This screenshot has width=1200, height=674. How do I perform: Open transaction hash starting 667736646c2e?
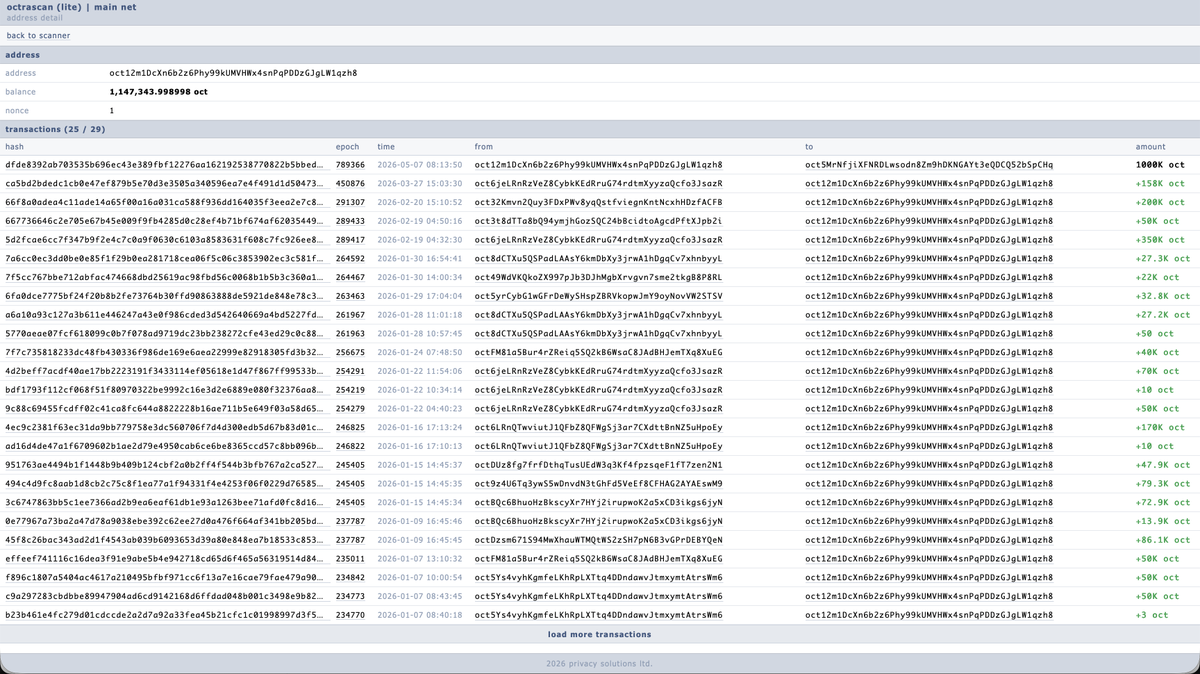point(165,221)
